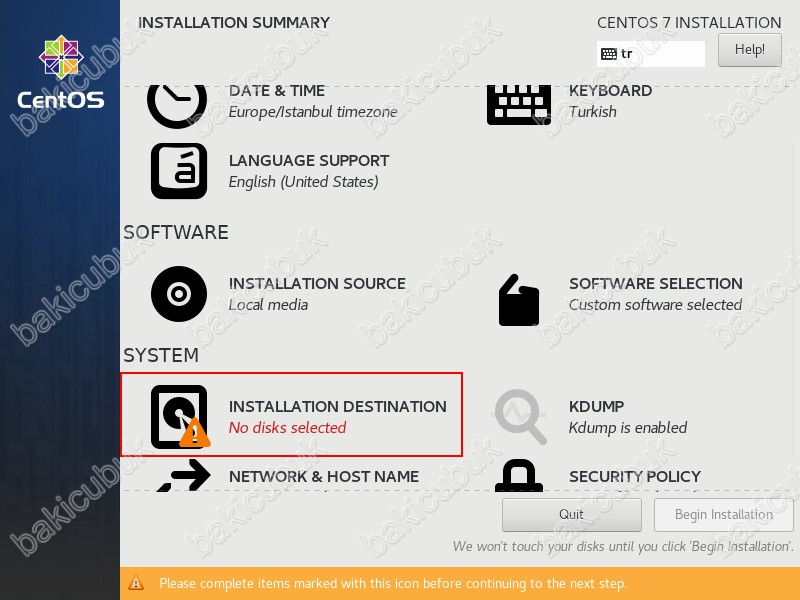The width and height of the screenshot is (800, 600).
Task: Click the Quit button
Action: pos(571,514)
